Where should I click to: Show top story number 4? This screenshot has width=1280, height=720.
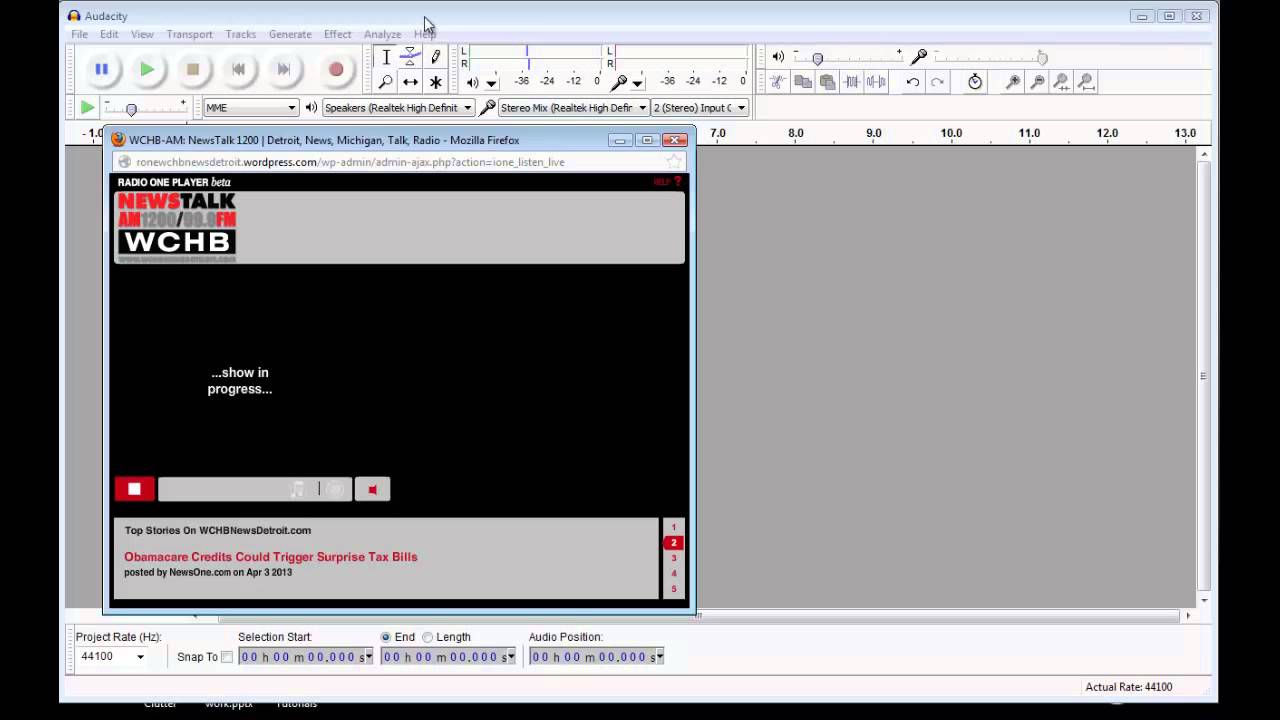674,573
